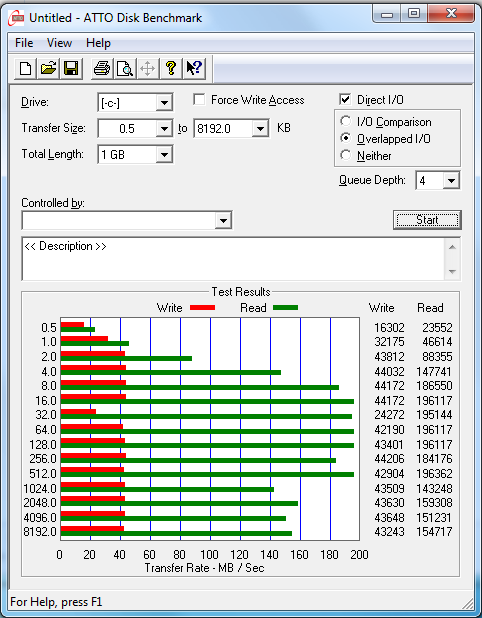Expand the Controlled by dropdown
This screenshot has height=618, width=482.
pos(223,220)
